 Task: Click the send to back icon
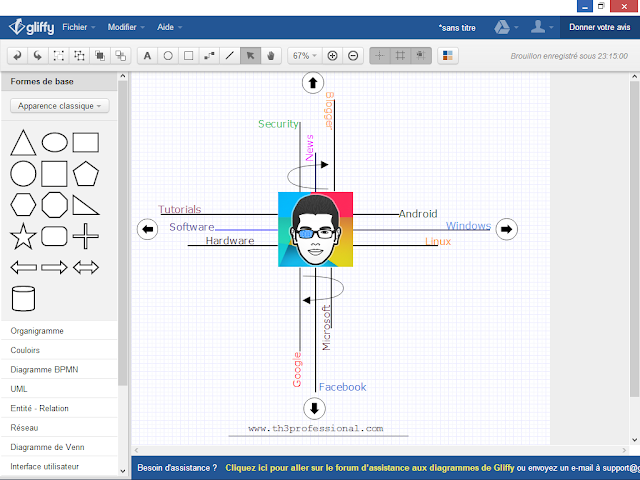point(120,56)
